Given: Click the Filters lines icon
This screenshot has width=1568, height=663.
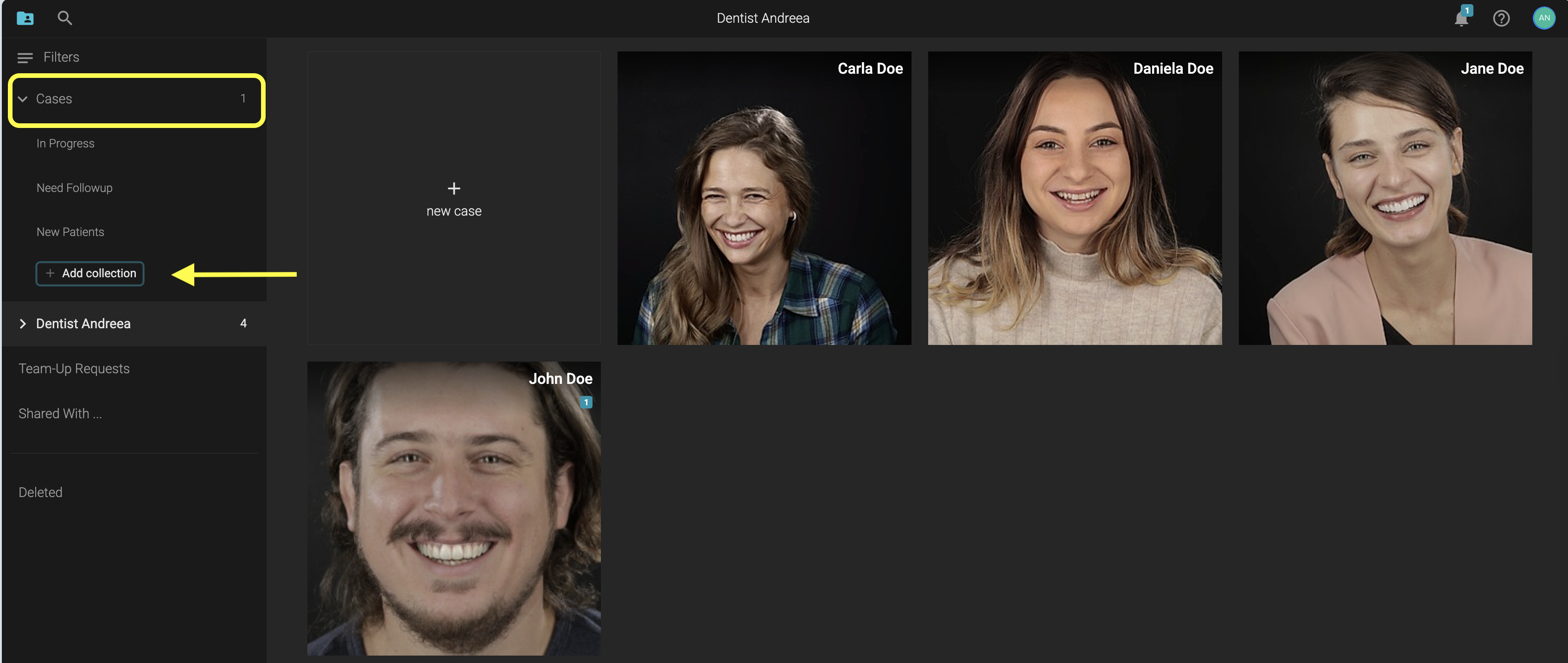Looking at the screenshot, I should coord(25,58).
